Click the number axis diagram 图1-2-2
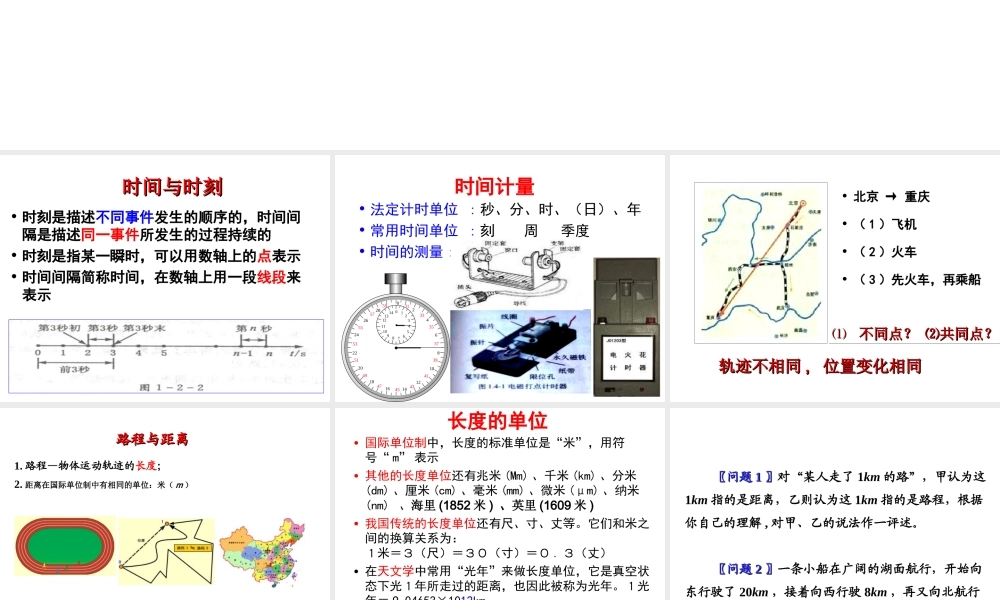The image size is (1000, 600). 163,356
